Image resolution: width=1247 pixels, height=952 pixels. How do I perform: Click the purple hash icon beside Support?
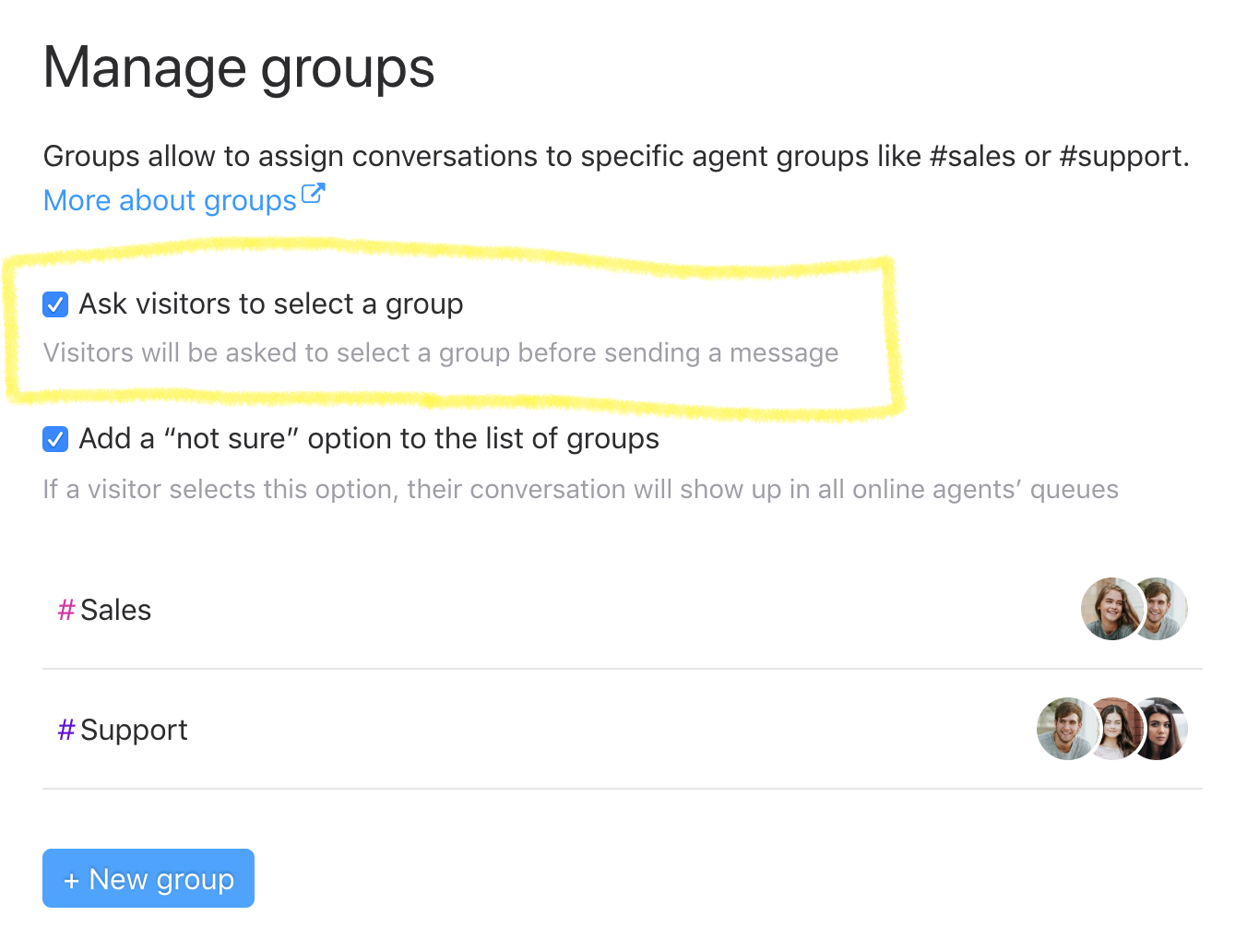click(66, 730)
